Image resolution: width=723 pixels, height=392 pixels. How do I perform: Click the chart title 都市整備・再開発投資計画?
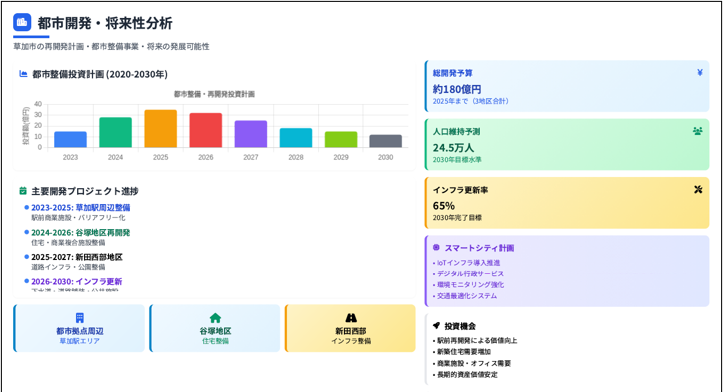click(214, 94)
